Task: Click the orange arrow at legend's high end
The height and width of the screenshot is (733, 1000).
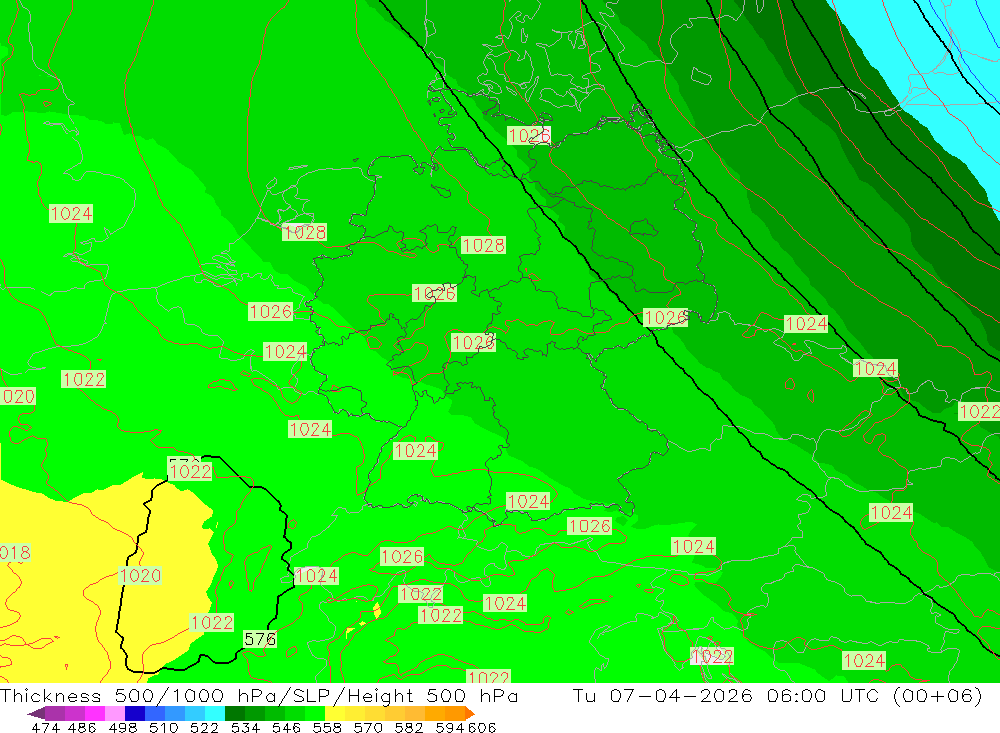Action: 470,713
